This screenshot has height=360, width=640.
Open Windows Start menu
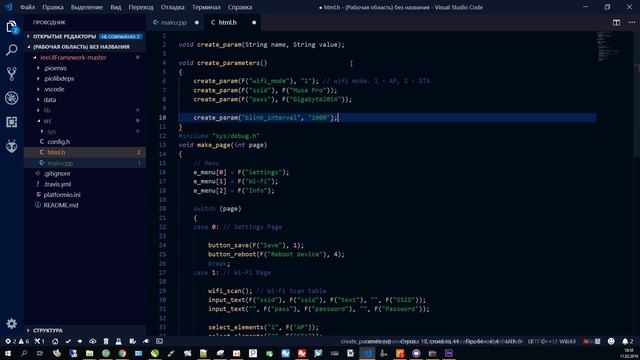(8, 353)
